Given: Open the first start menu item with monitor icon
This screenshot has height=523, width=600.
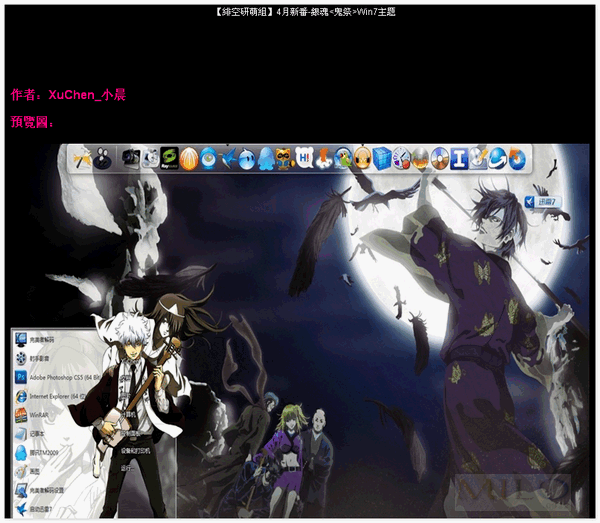Looking at the screenshot, I should [x=34, y=339].
